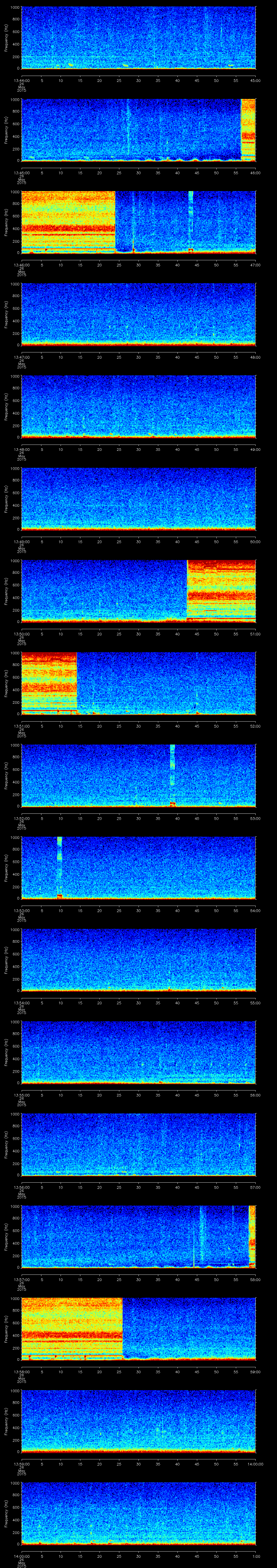This screenshot has width=277, height=1568.
Task: Focus the spectrogram panel starting at 13:55:00
Action: (x=138, y=1052)
